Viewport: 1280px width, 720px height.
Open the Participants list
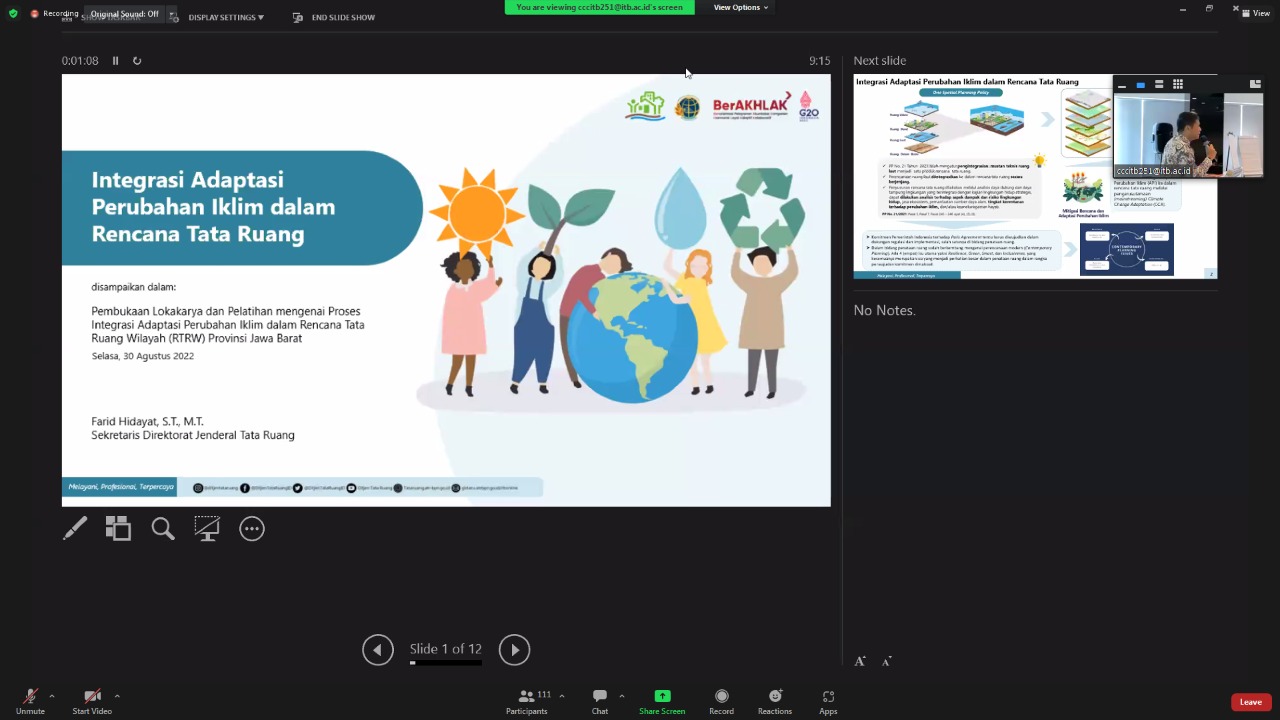tap(527, 701)
